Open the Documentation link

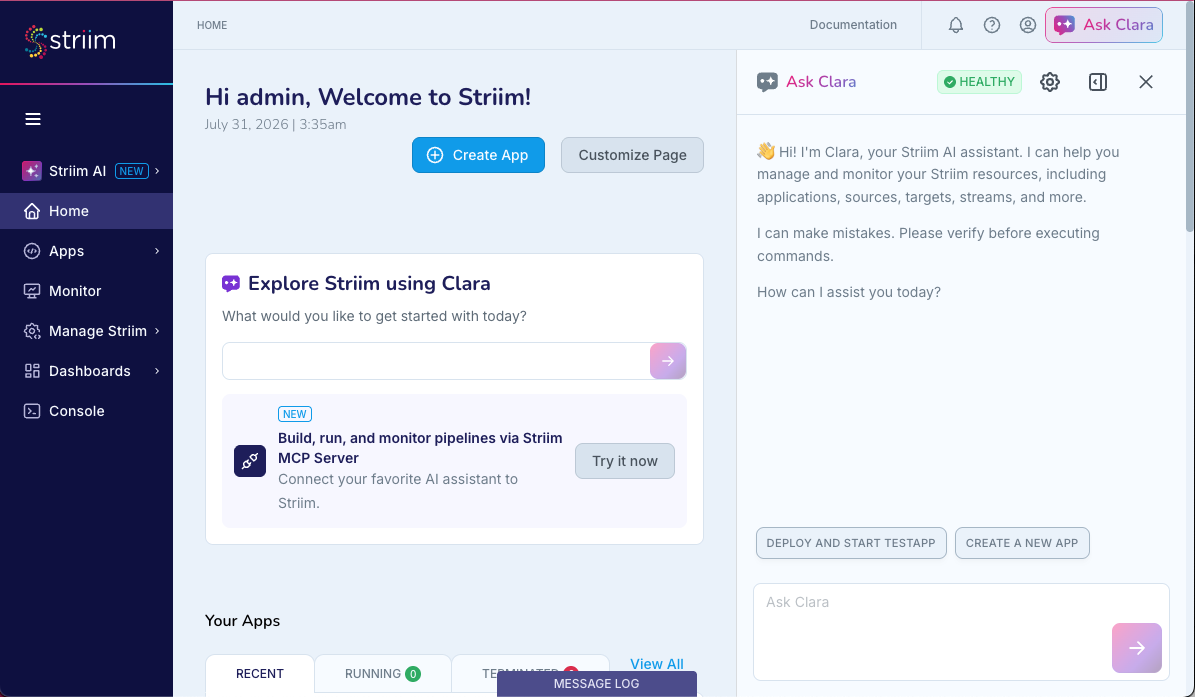pyautogui.click(x=853, y=25)
